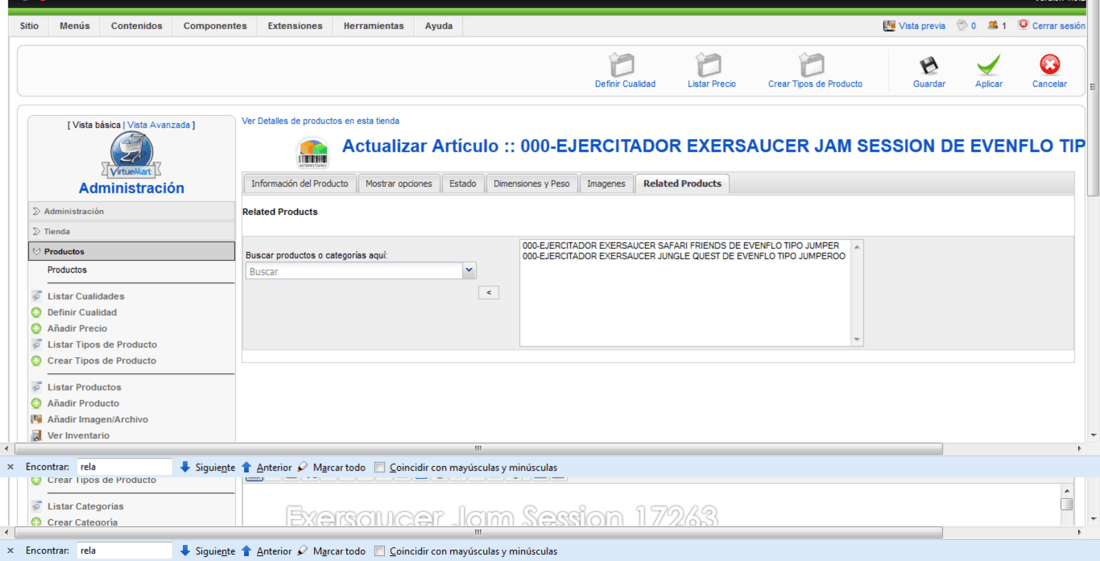The width and height of the screenshot is (1100, 561).
Task: Open the Sitio menu
Action: click(x=29, y=26)
